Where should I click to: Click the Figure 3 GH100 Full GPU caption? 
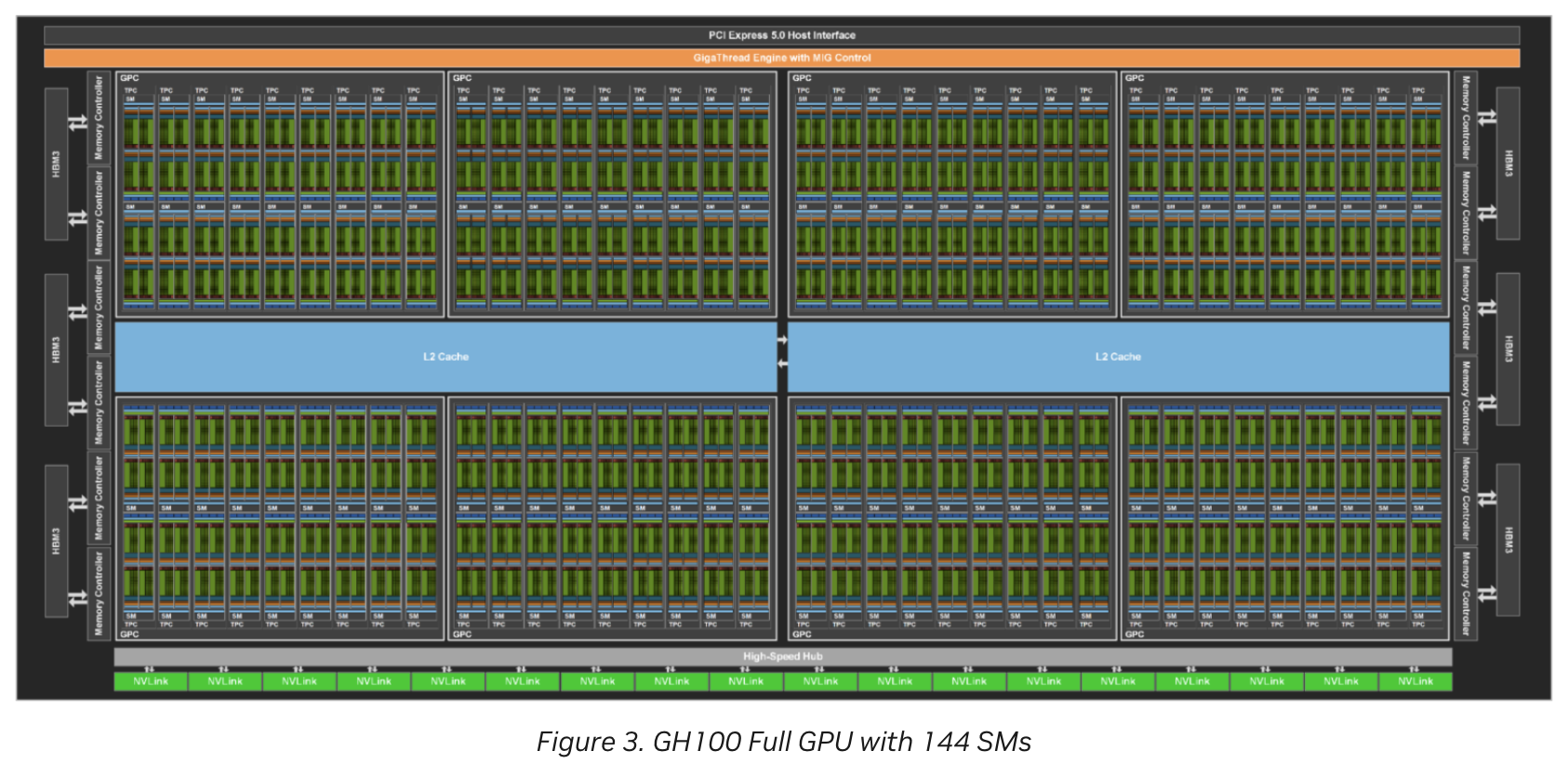(784, 742)
